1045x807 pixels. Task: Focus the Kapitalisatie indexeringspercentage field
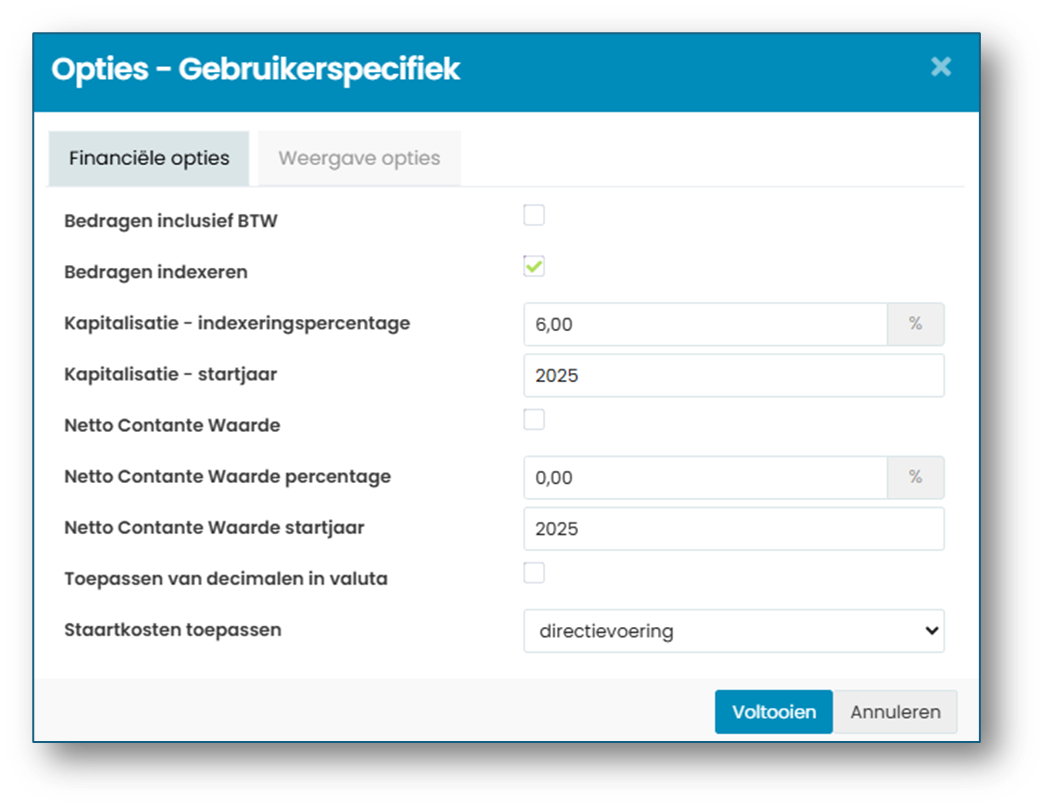(705, 325)
